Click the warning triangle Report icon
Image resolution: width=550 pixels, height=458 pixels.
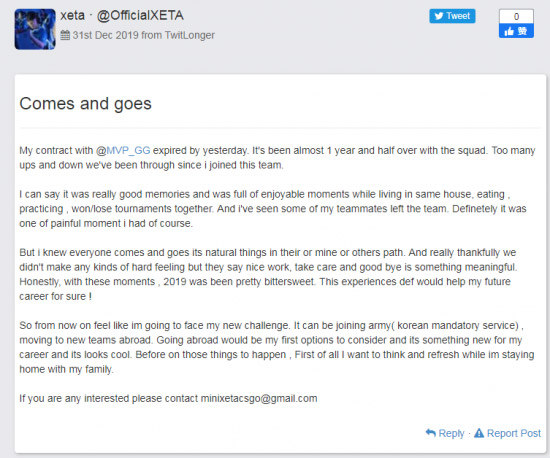pyautogui.click(x=479, y=433)
